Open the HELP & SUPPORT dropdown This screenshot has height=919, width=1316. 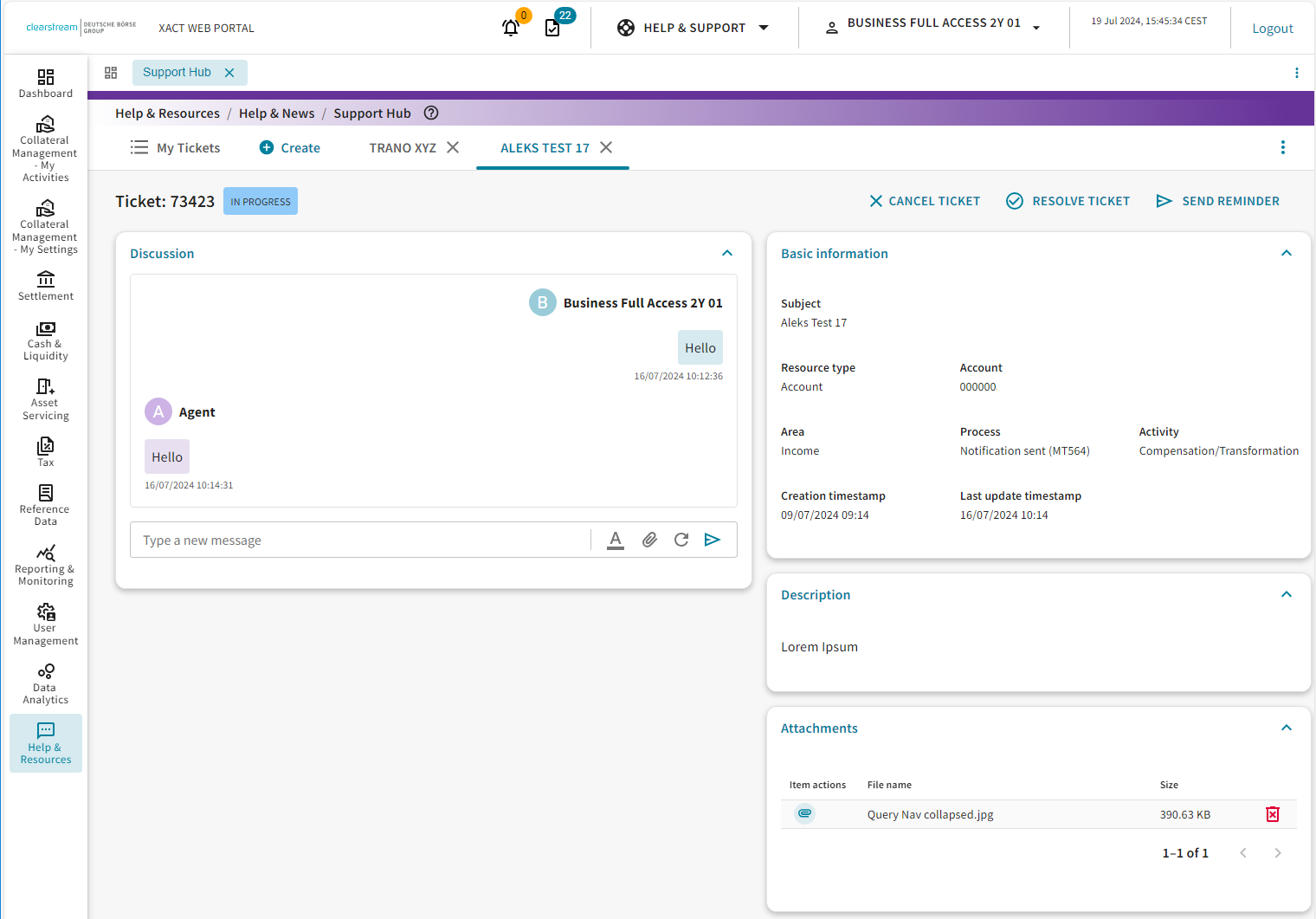coord(693,27)
